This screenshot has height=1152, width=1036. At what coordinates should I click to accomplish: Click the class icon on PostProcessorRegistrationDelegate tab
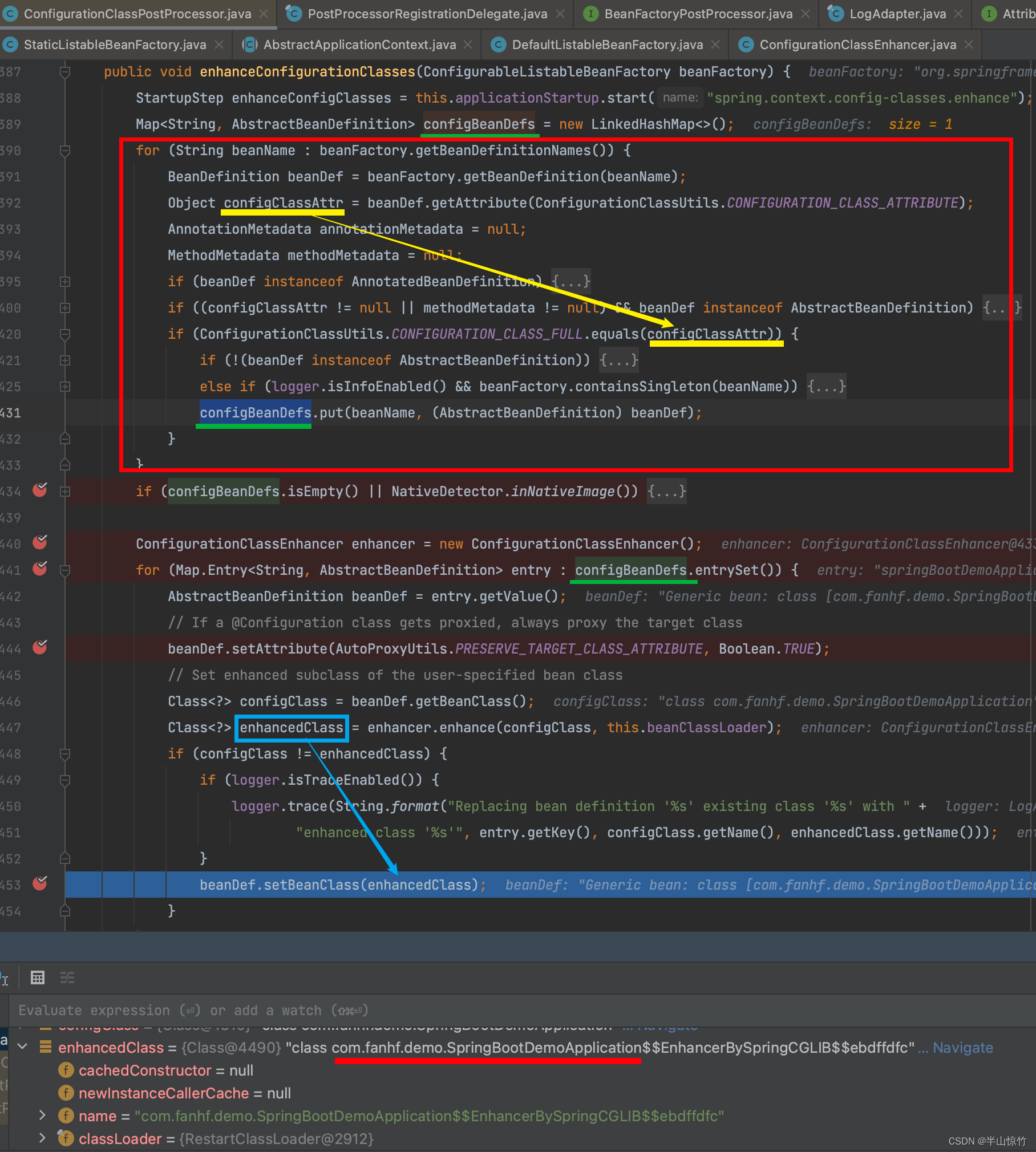(x=293, y=13)
